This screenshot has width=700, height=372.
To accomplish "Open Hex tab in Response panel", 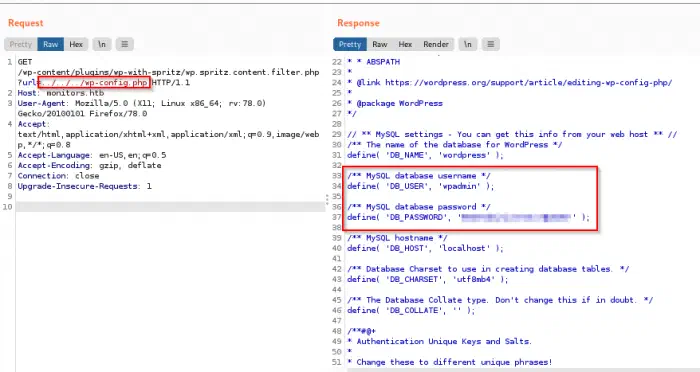I will tap(405, 44).
